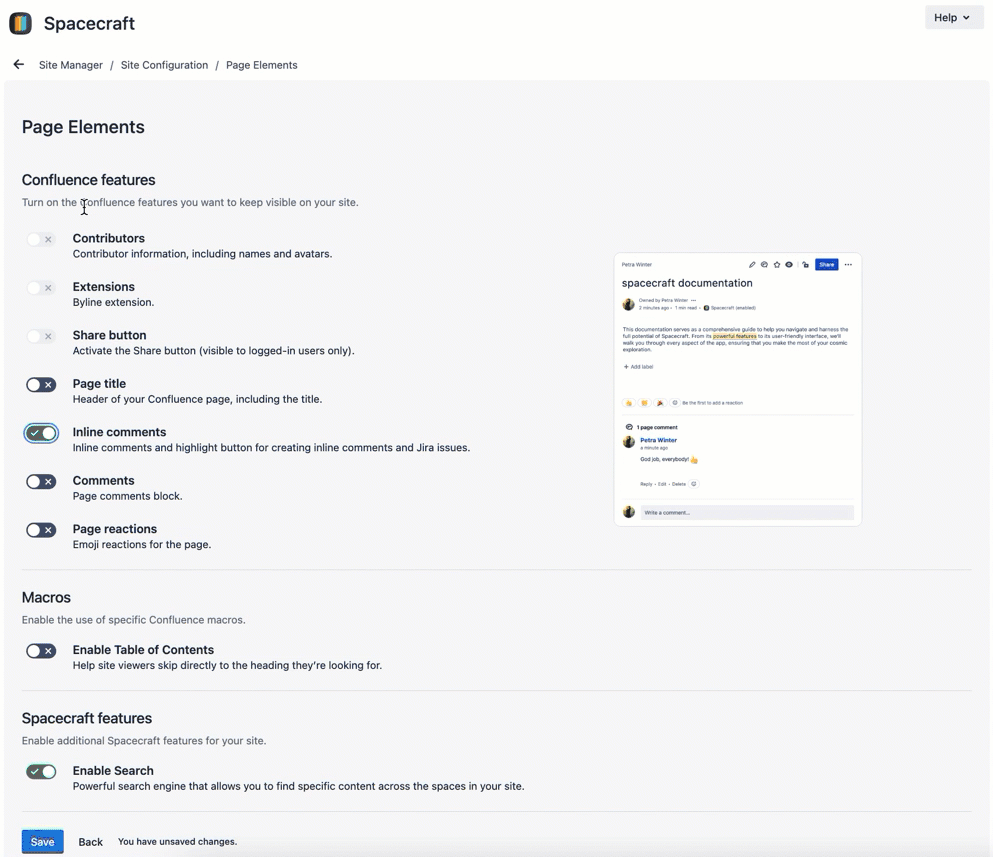
Task: Click the thumbs-up reaction emoji in the preview
Action: tap(629, 401)
